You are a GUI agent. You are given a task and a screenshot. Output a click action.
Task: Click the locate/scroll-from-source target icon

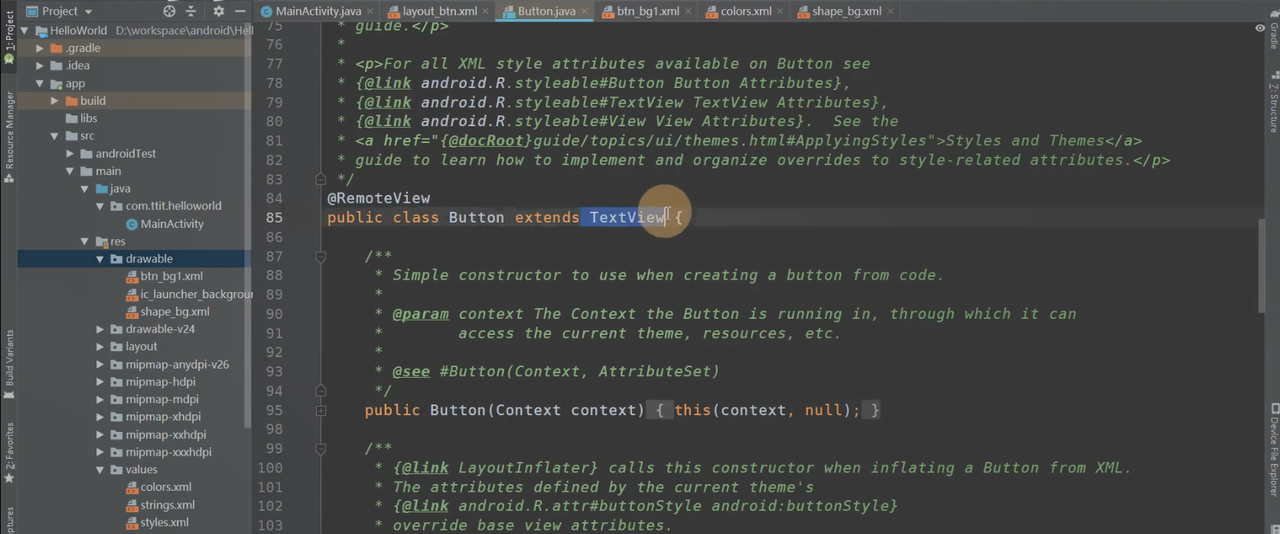click(x=169, y=11)
